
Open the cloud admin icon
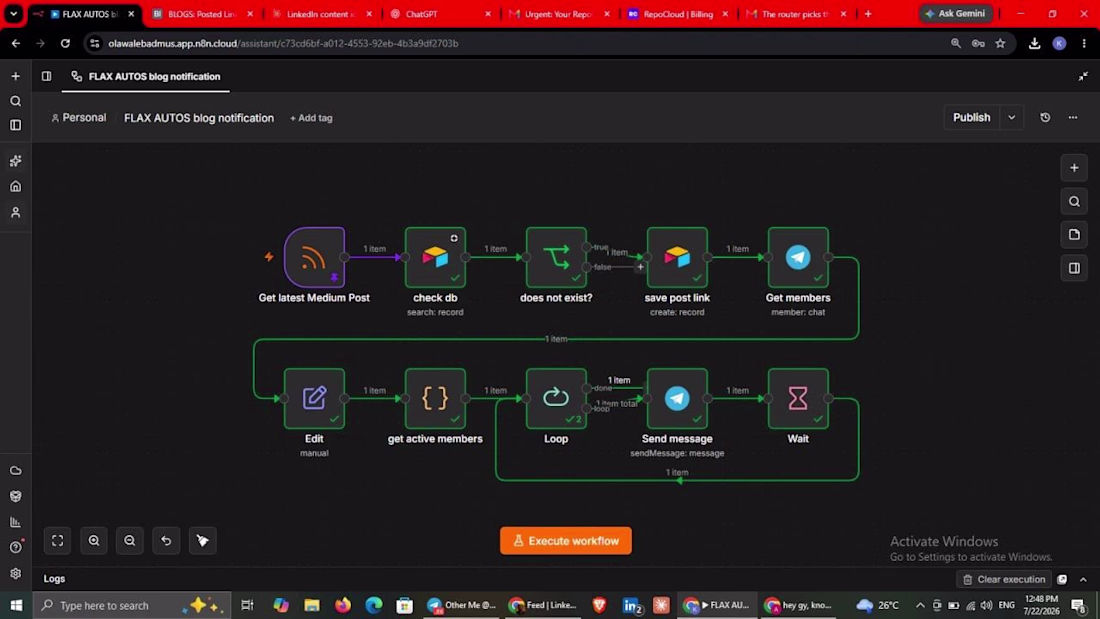[15, 470]
